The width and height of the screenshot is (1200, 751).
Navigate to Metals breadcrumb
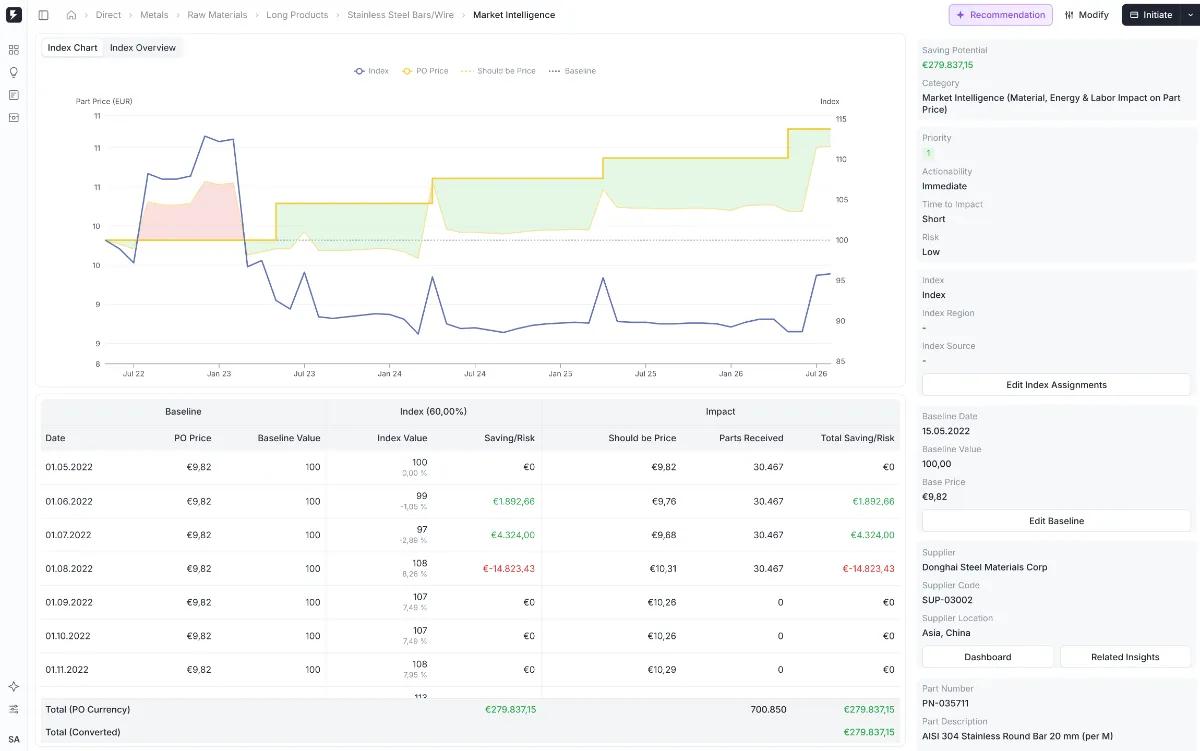pyautogui.click(x=154, y=15)
